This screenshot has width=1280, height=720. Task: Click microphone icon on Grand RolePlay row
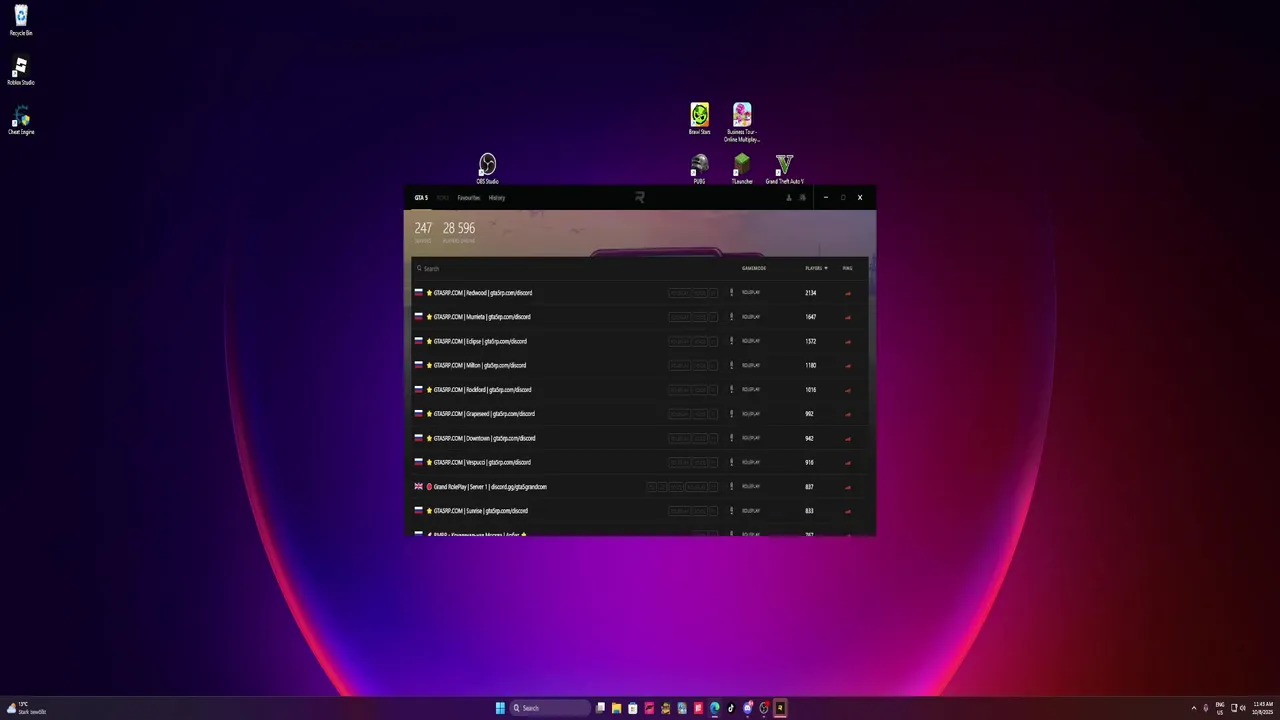point(731,487)
